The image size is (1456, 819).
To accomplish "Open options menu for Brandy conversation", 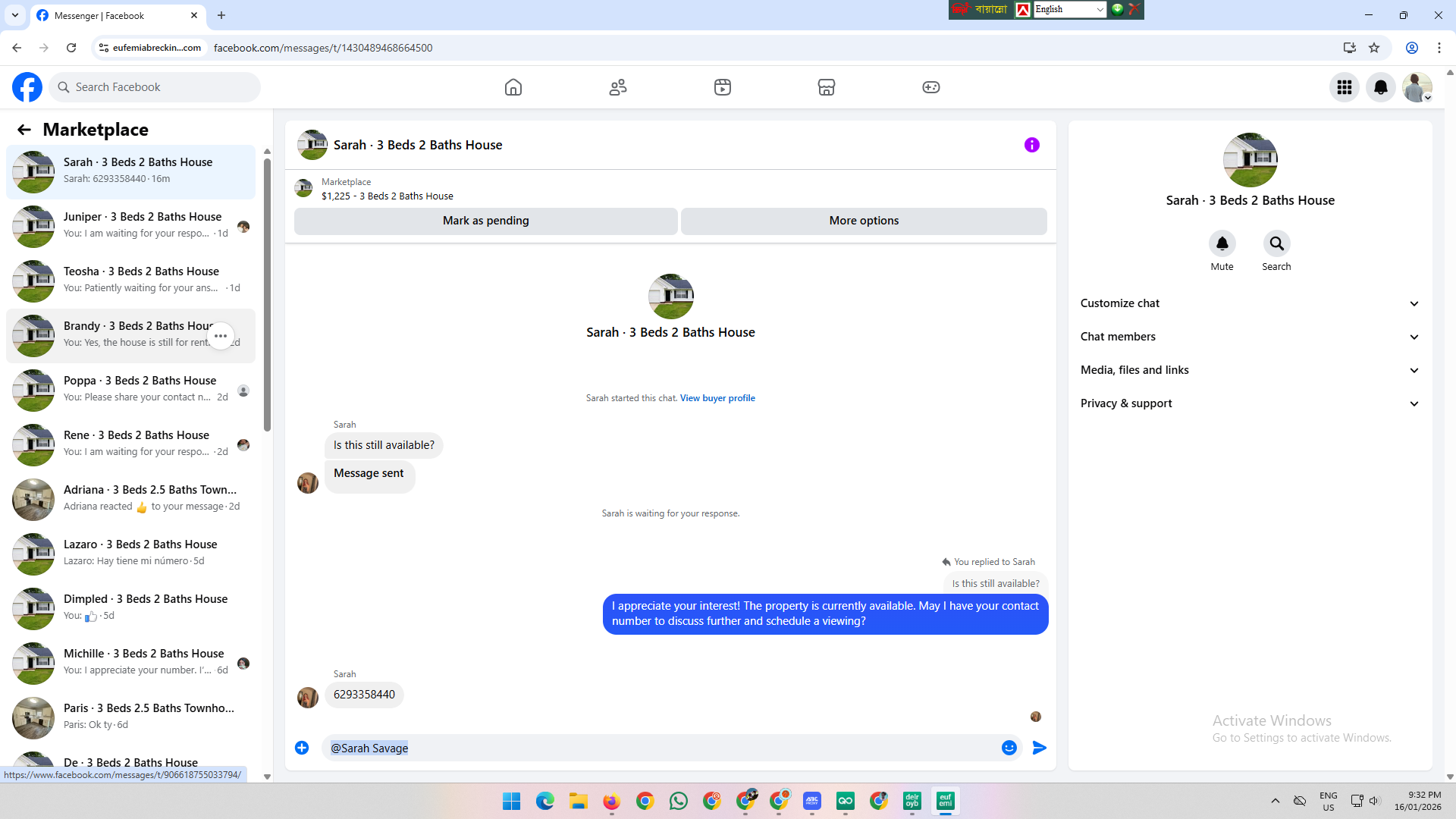I will click(x=221, y=336).
